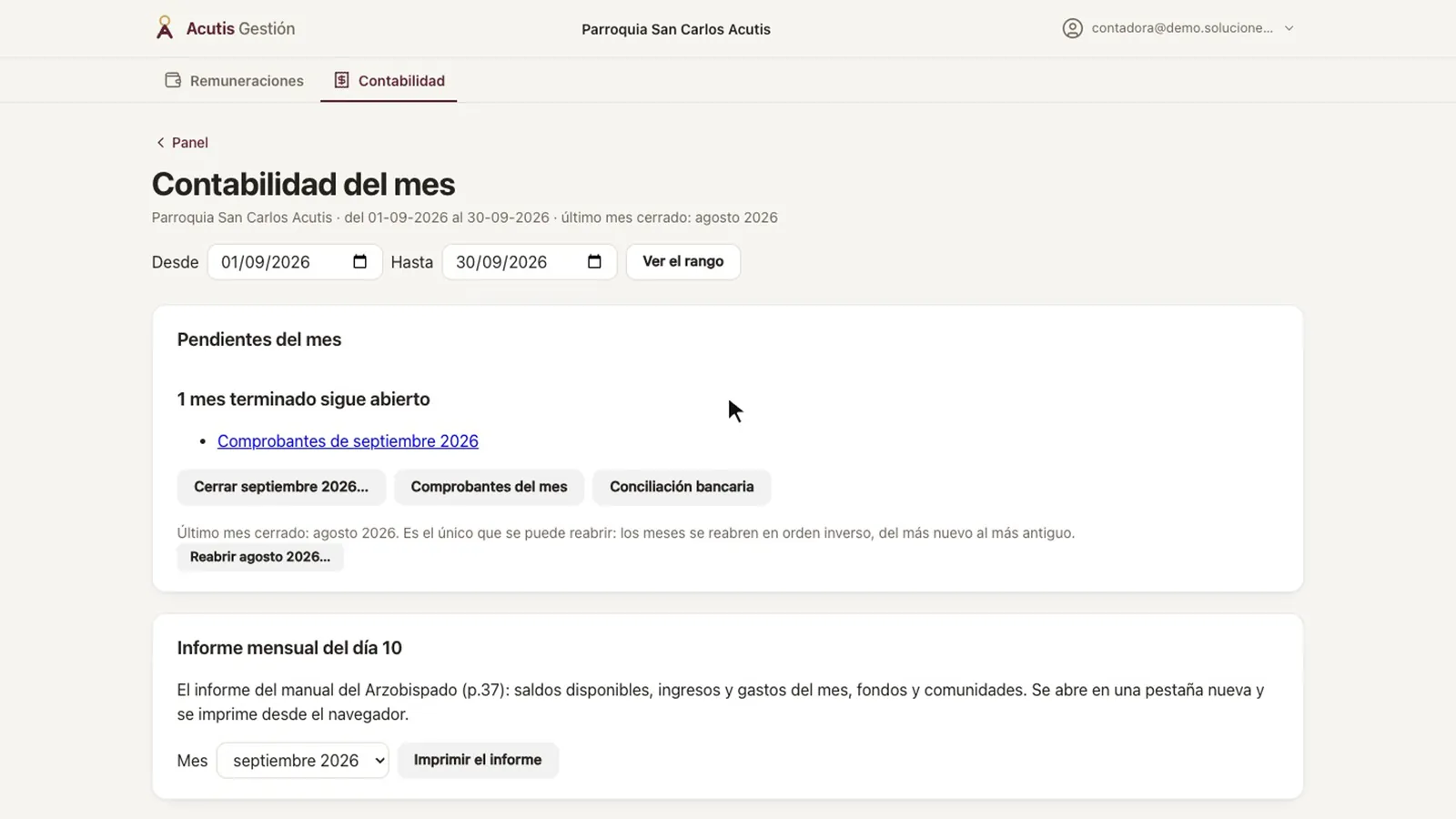Click the back chevron beside Panel
Viewport: 1456px width, 819px height.
(x=160, y=142)
